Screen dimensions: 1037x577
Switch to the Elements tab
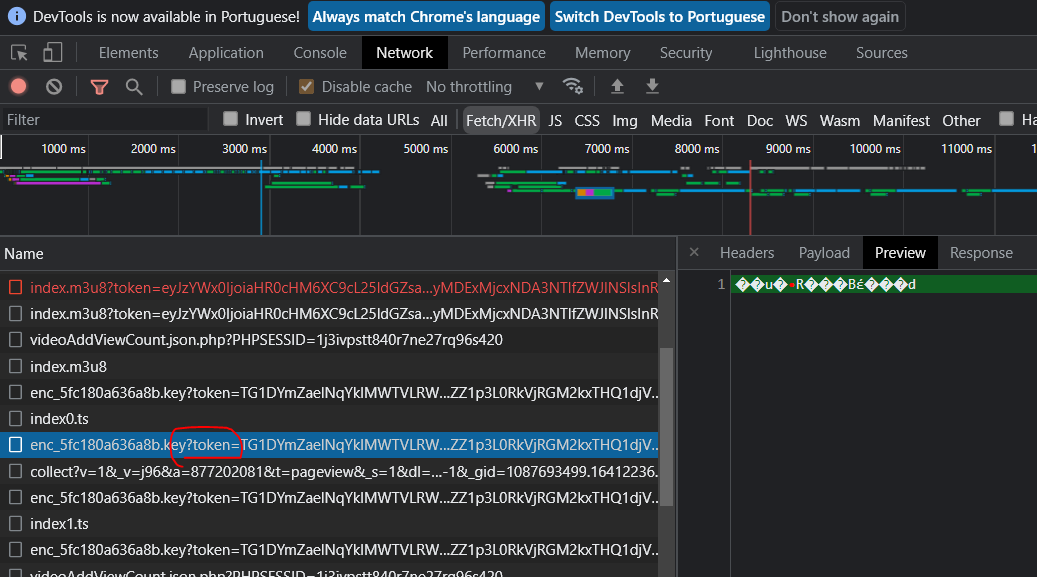point(128,53)
